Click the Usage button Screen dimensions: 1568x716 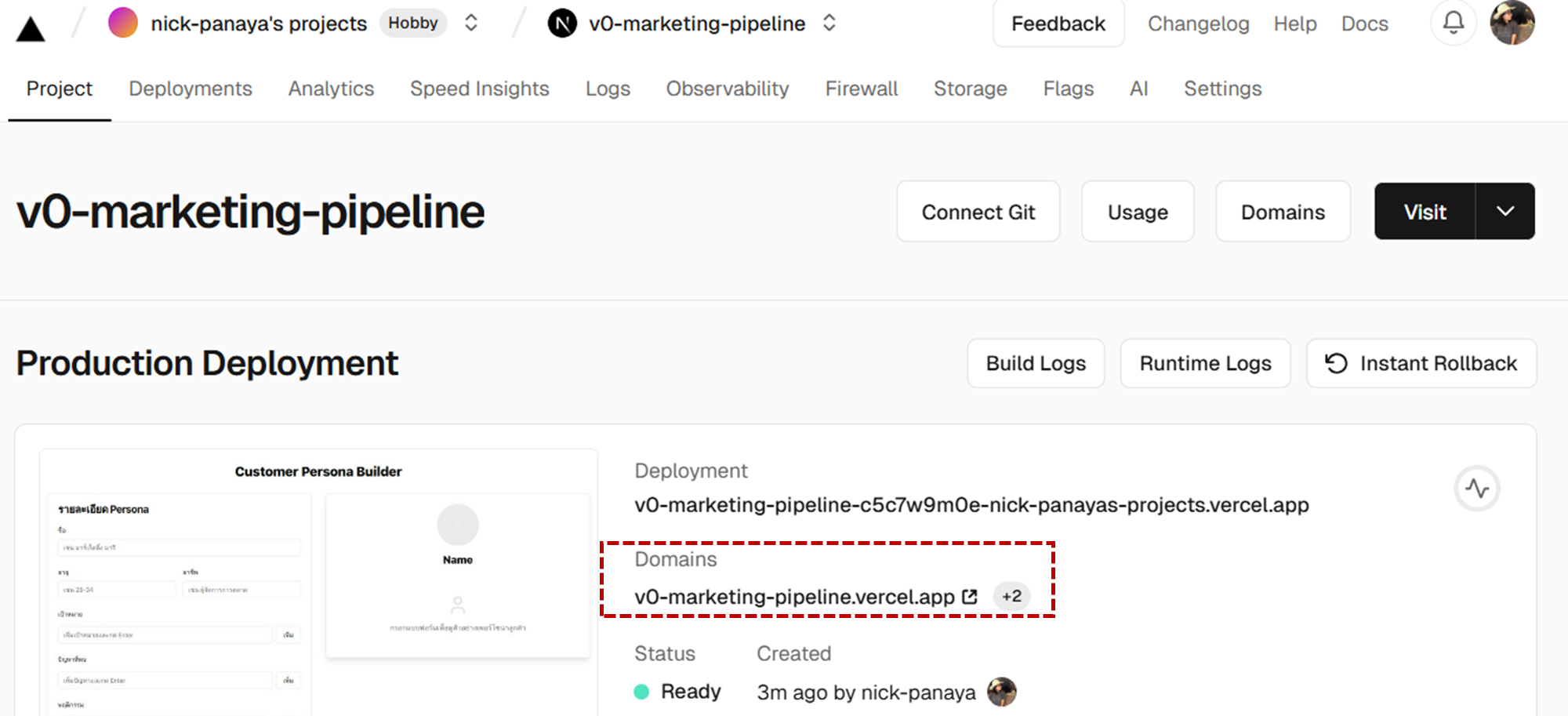click(1138, 212)
